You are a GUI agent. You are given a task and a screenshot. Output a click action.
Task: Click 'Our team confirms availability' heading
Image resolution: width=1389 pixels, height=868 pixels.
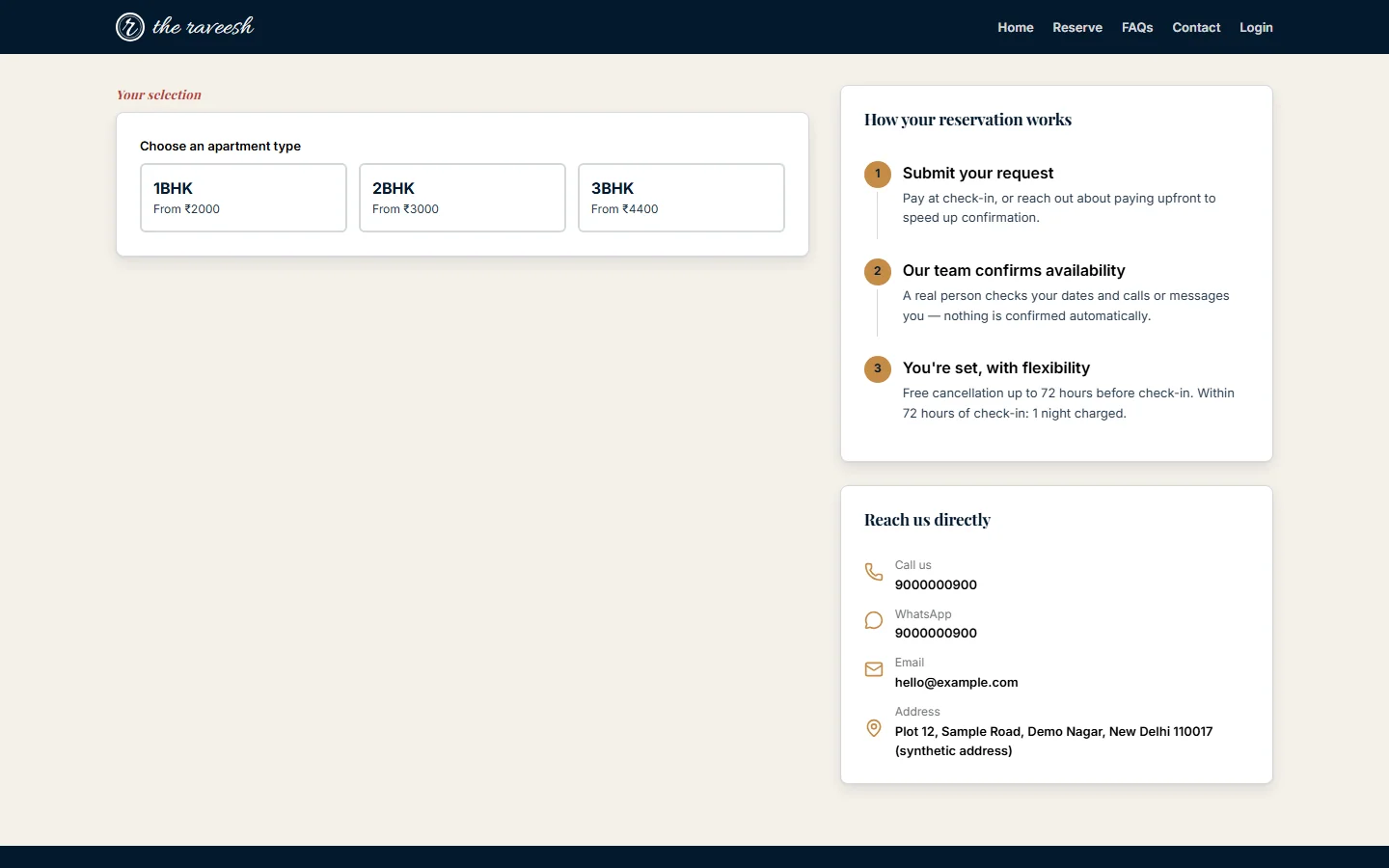coord(1014,270)
